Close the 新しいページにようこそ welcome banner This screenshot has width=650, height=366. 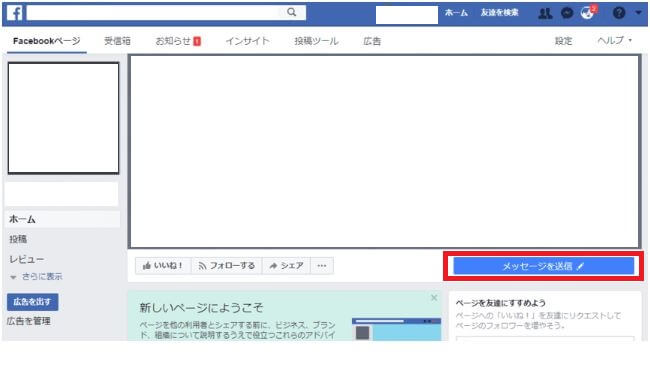[x=434, y=298]
